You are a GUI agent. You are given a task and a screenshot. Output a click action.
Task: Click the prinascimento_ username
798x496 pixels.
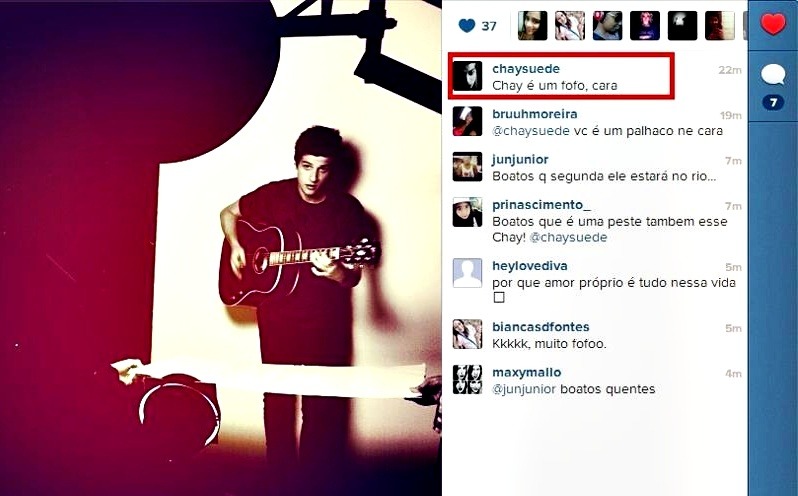[542, 205]
